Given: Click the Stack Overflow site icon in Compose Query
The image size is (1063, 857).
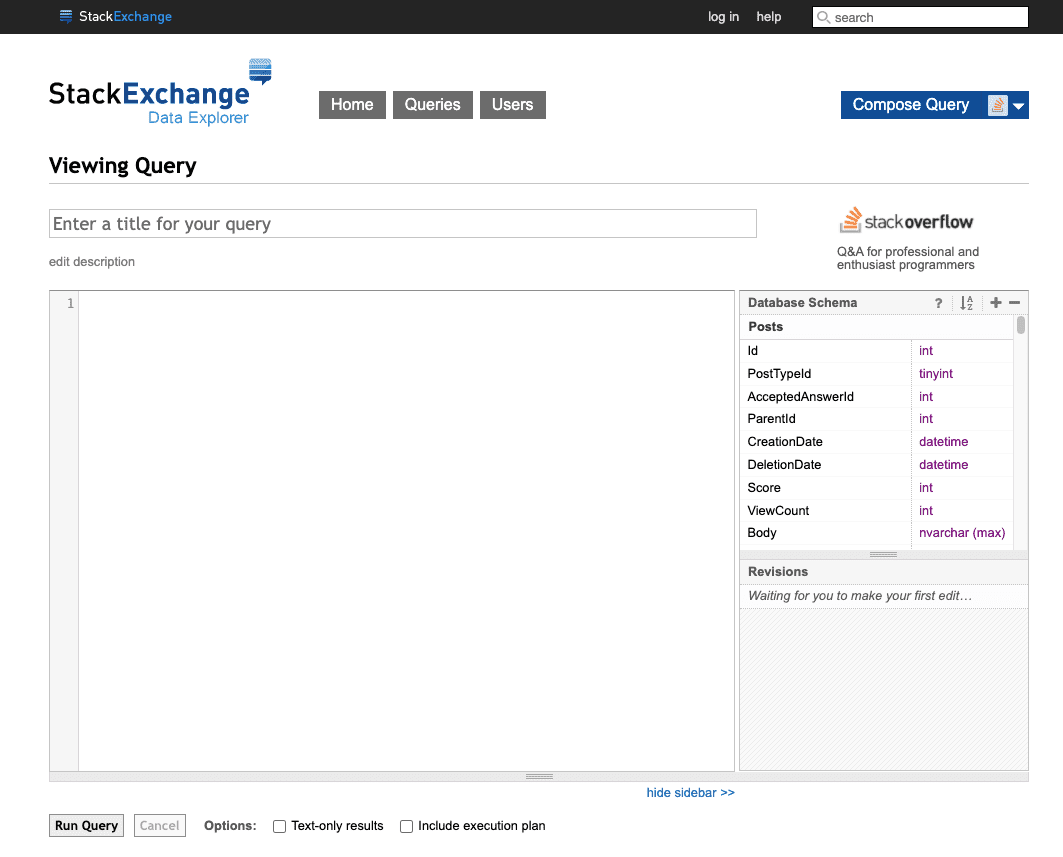Looking at the screenshot, I should coord(997,105).
